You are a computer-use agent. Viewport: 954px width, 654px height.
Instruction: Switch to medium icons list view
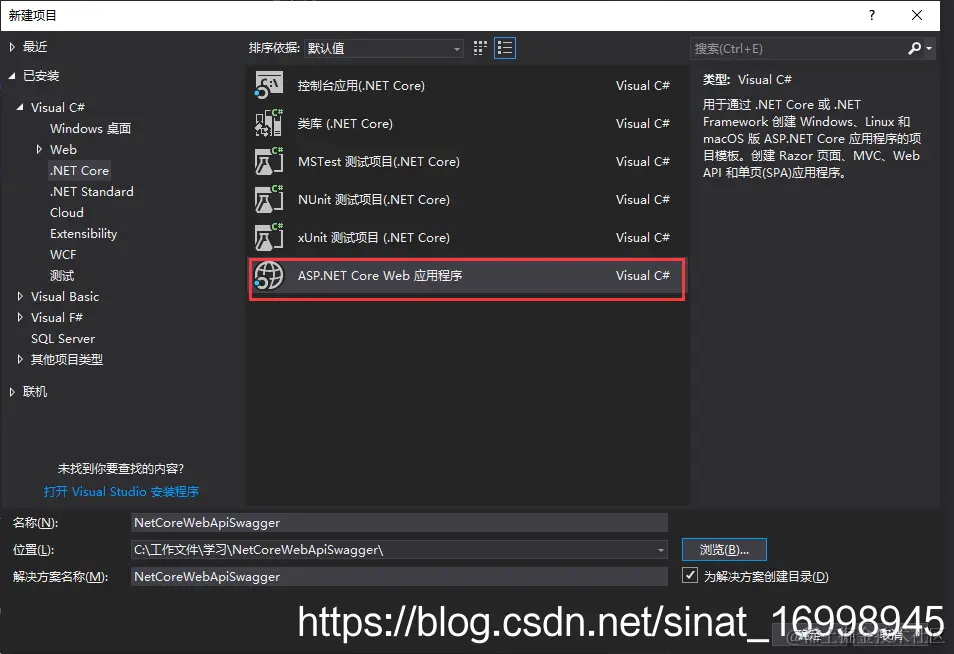pyautogui.click(x=505, y=48)
